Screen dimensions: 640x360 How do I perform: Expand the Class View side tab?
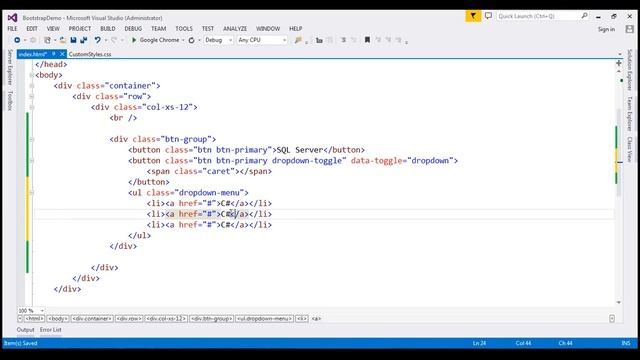630,149
